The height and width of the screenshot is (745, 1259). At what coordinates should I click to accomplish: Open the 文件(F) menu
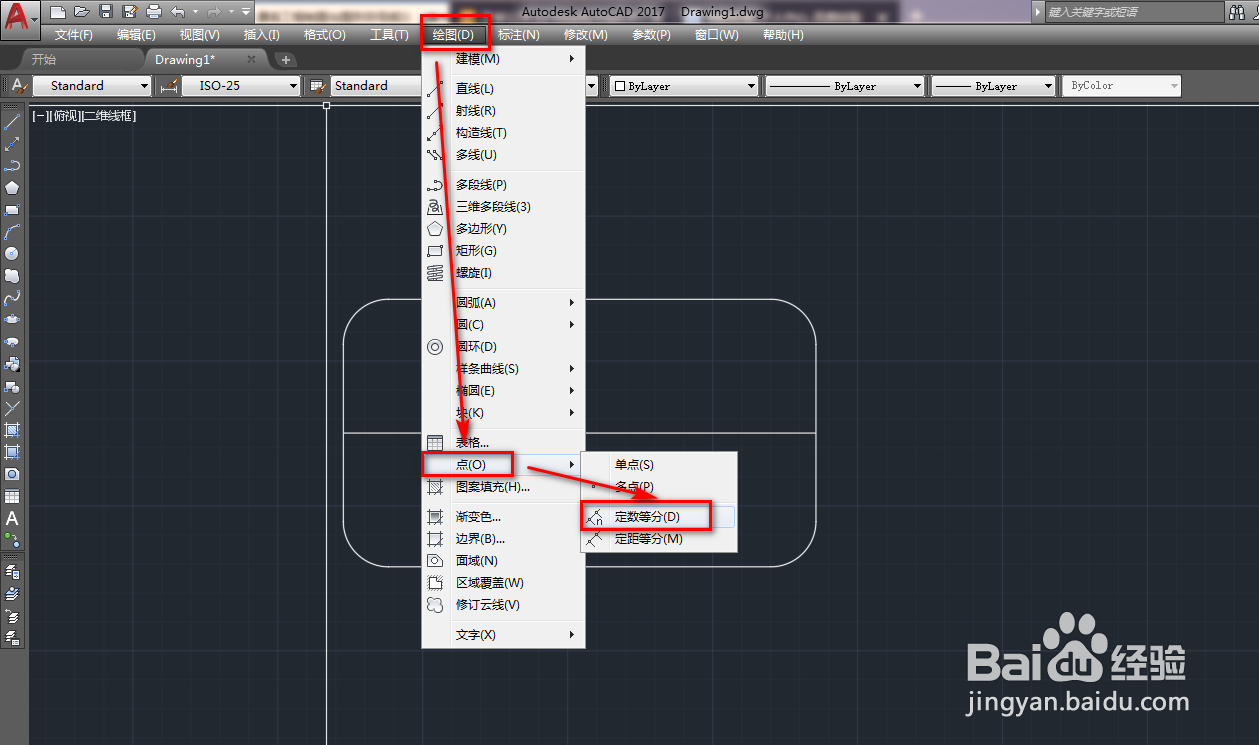74,34
